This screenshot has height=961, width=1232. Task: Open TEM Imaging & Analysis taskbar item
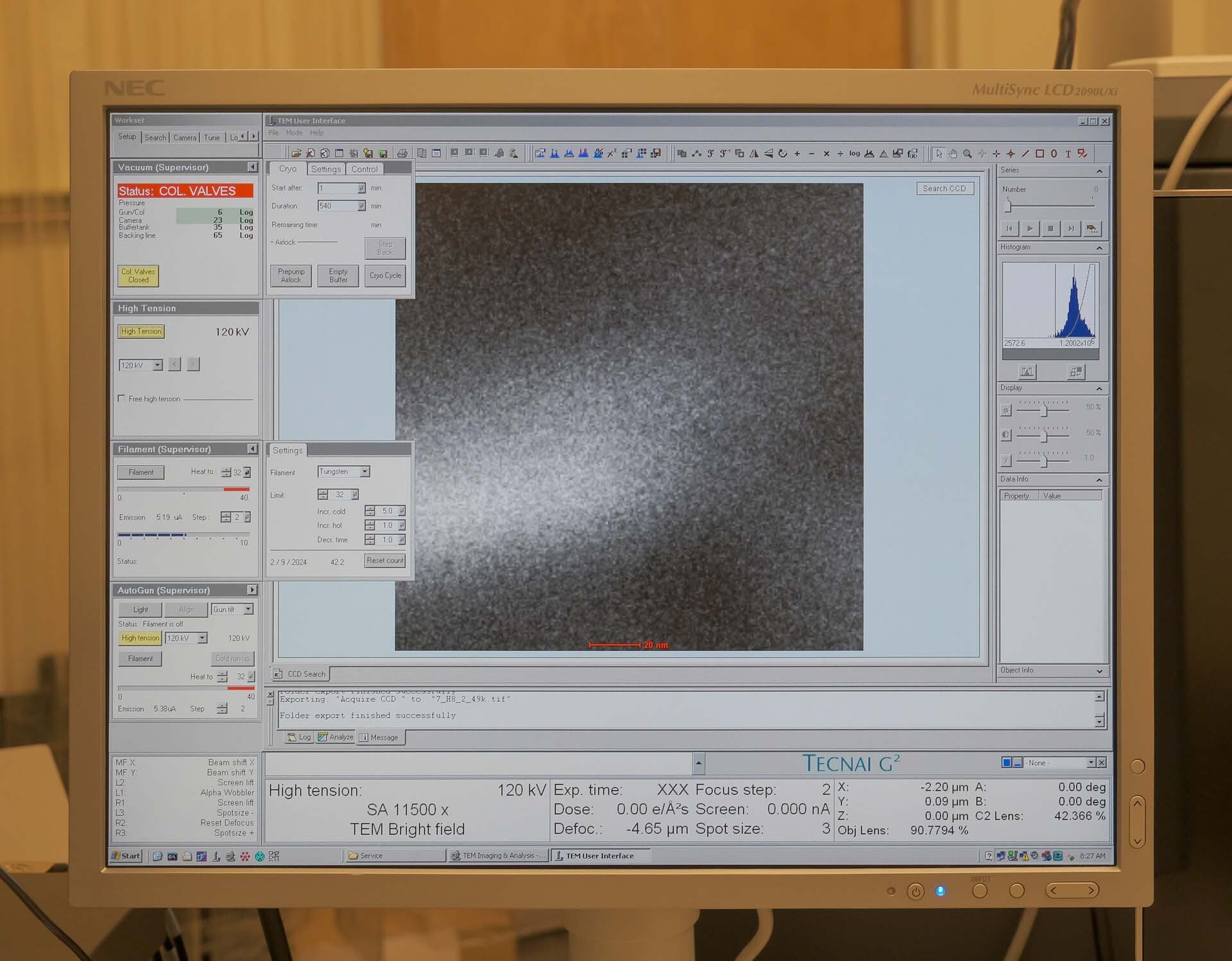[x=498, y=856]
